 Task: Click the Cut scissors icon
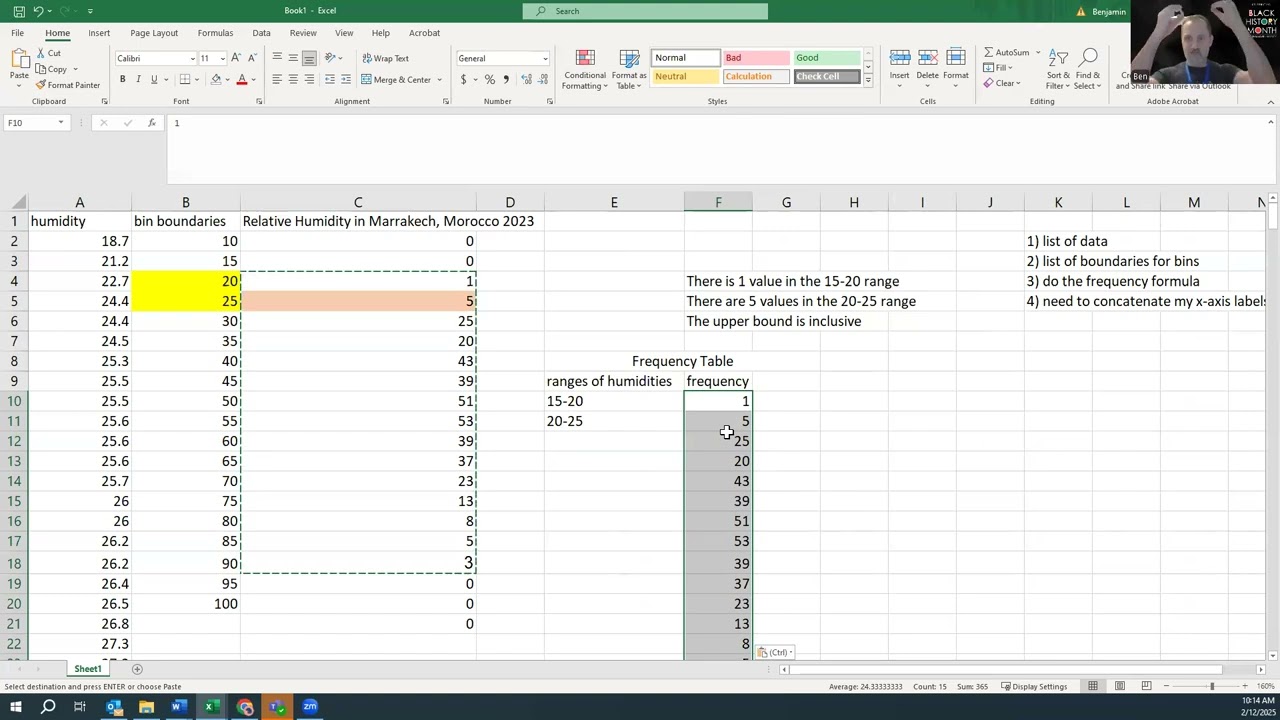(41, 53)
